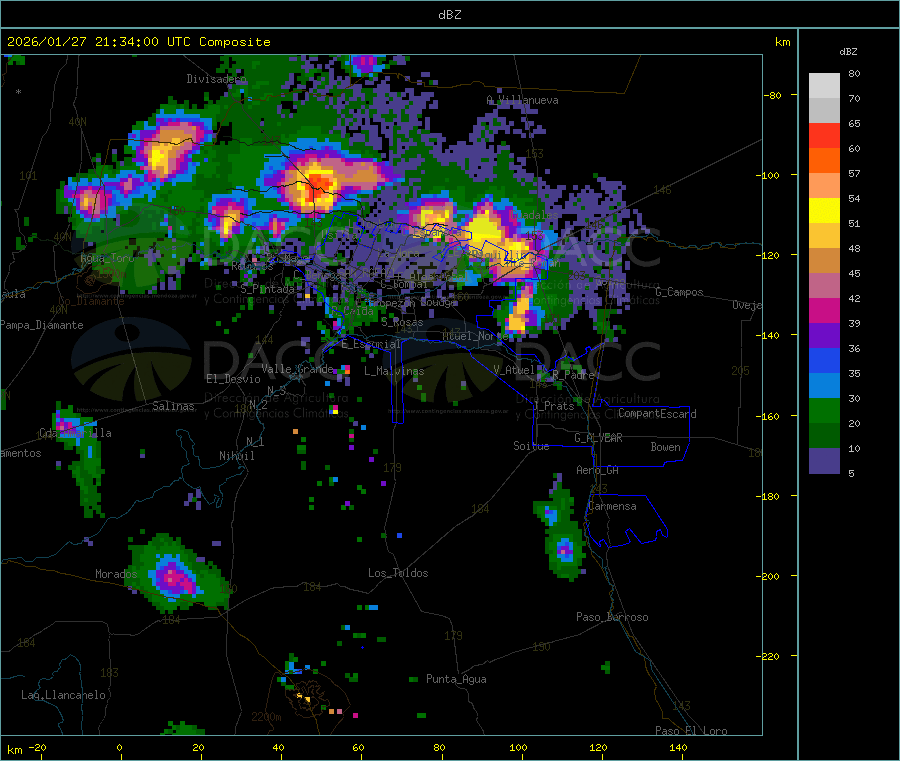Click the 'J_Prats' place label
Viewport: 900px width, 761px height.
[x=554, y=405]
